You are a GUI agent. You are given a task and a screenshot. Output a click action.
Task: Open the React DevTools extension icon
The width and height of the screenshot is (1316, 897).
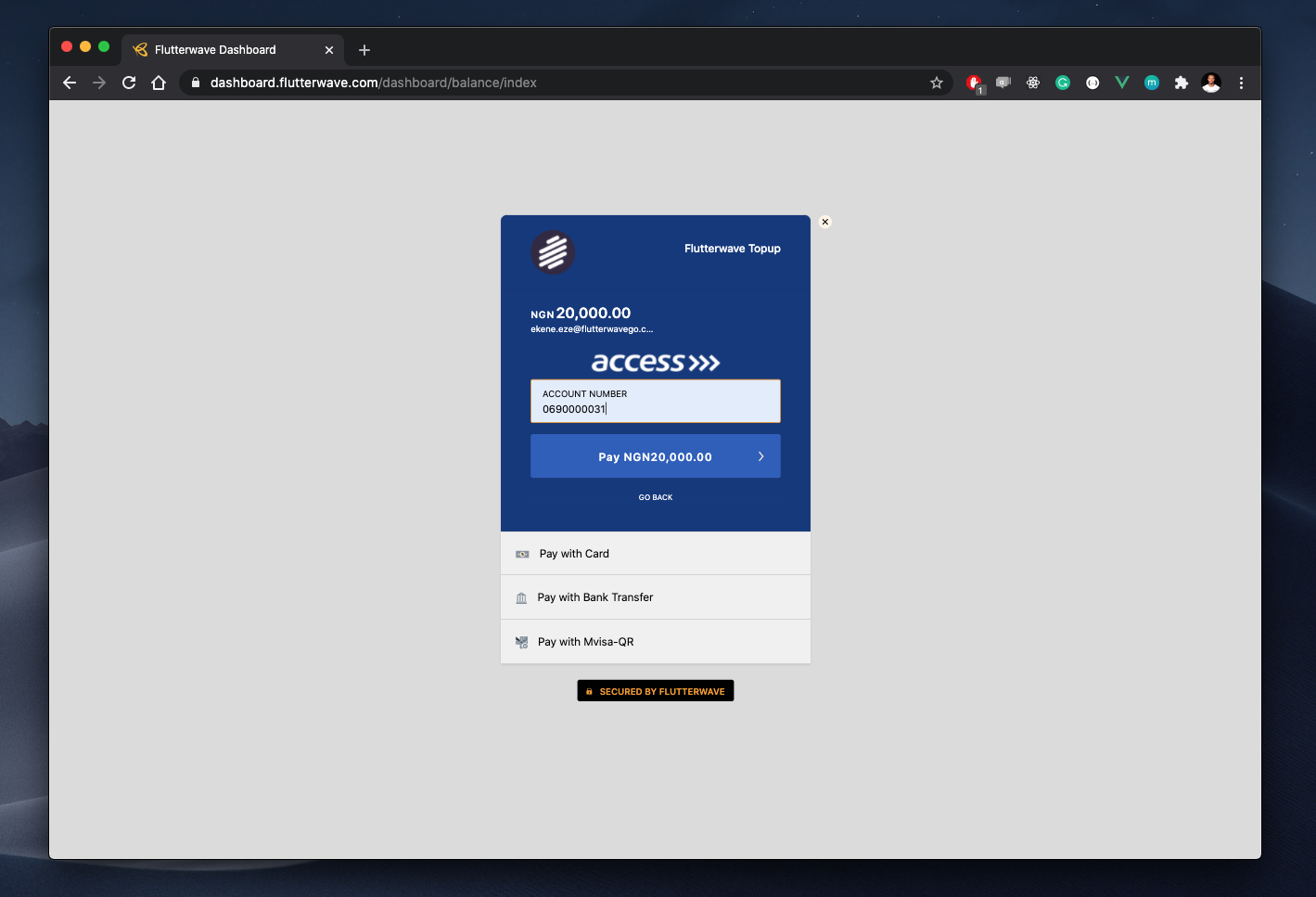coord(1033,83)
